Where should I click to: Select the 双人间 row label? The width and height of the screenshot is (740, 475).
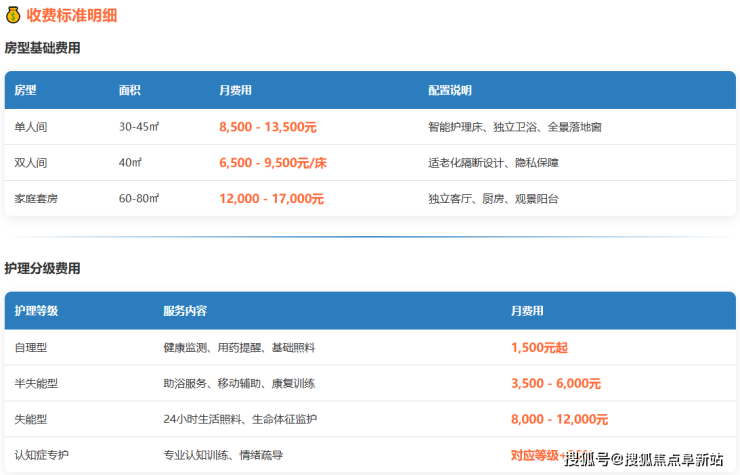click(x=31, y=163)
